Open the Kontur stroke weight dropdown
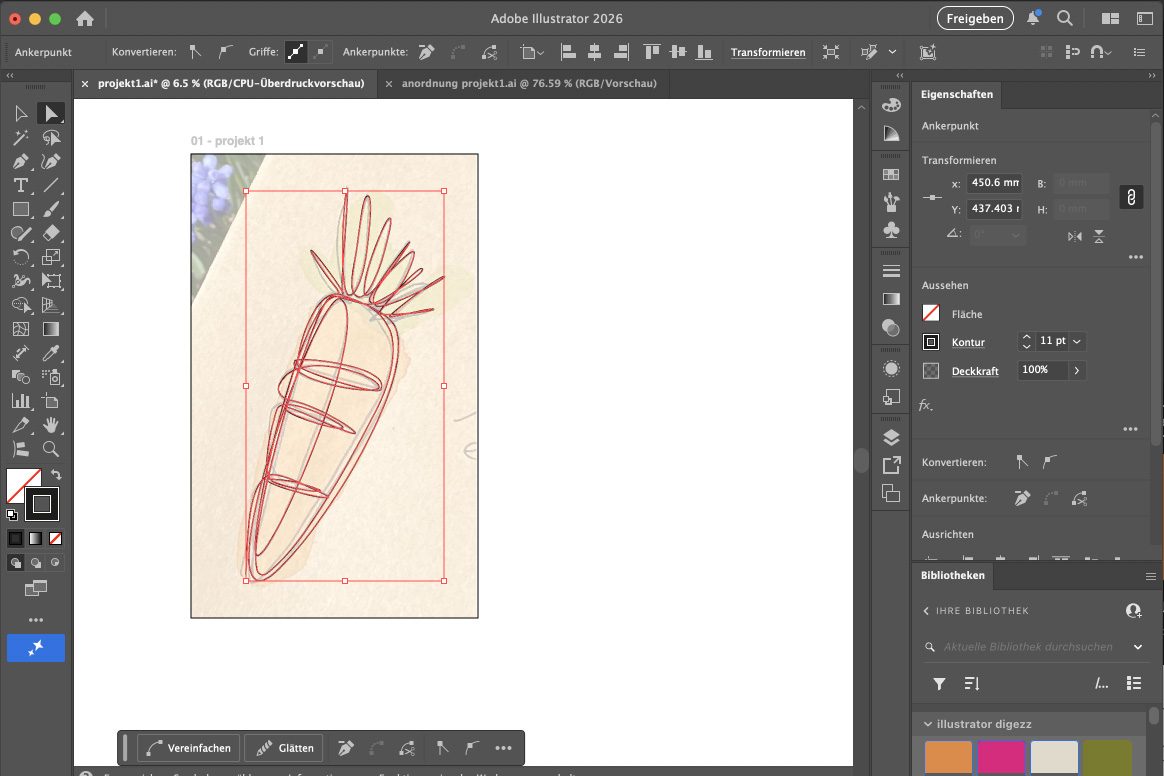Image resolution: width=1164 pixels, height=776 pixels. tap(1077, 342)
